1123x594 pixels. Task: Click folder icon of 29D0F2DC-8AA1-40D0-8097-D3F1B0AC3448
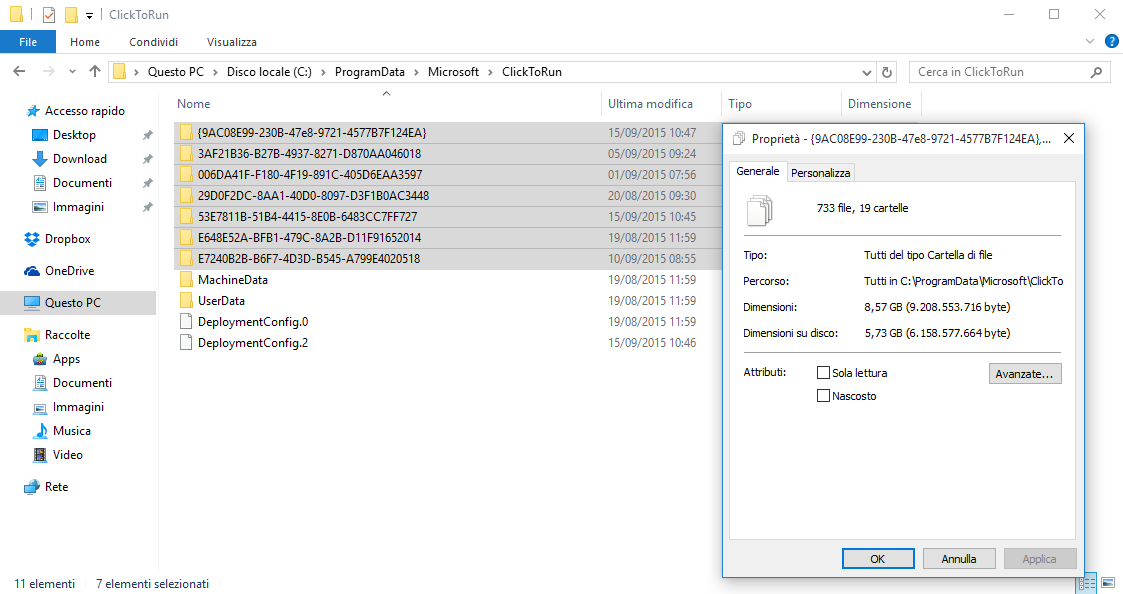point(186,195)
